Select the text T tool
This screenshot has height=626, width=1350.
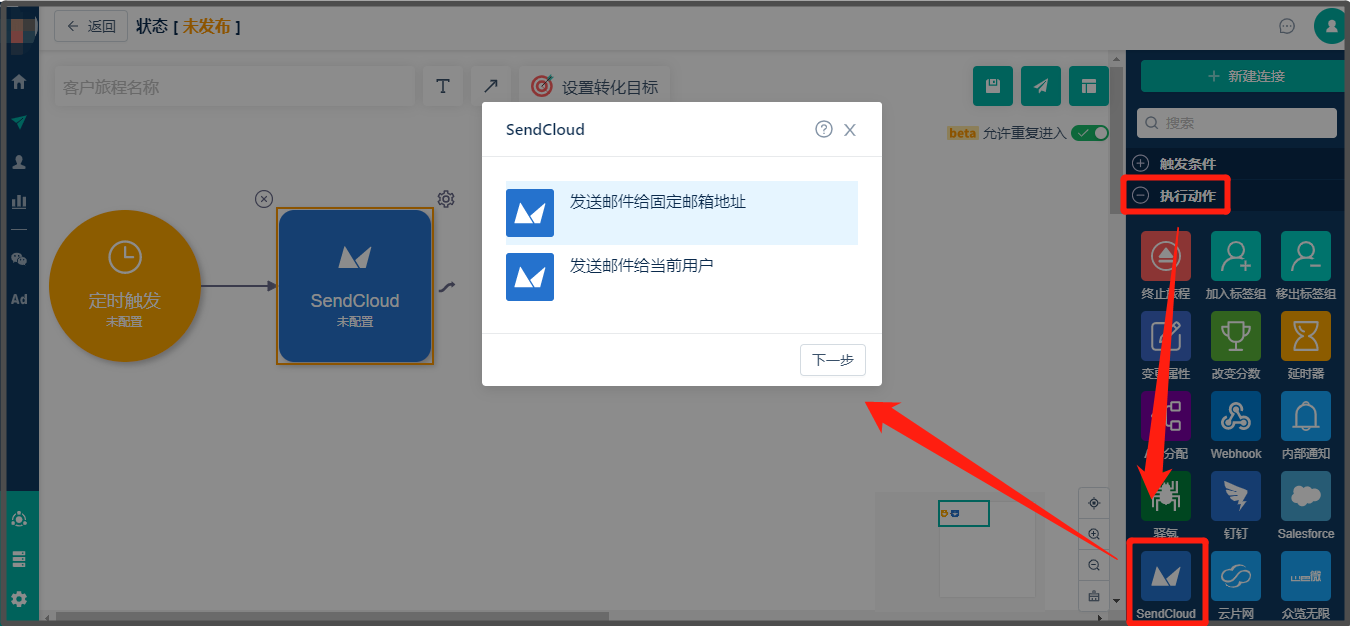[x=442, y=87]
